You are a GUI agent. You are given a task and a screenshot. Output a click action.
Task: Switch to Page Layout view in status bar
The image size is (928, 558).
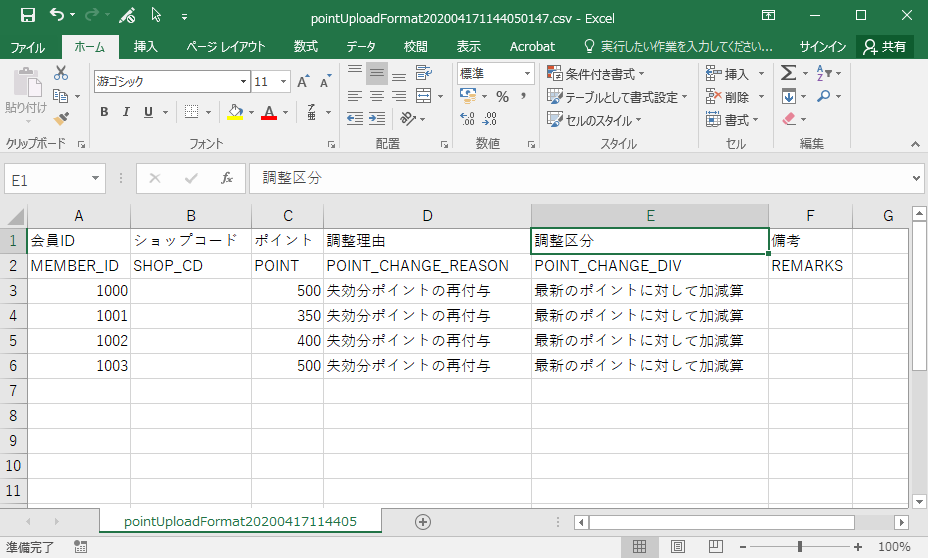[678, 546]
